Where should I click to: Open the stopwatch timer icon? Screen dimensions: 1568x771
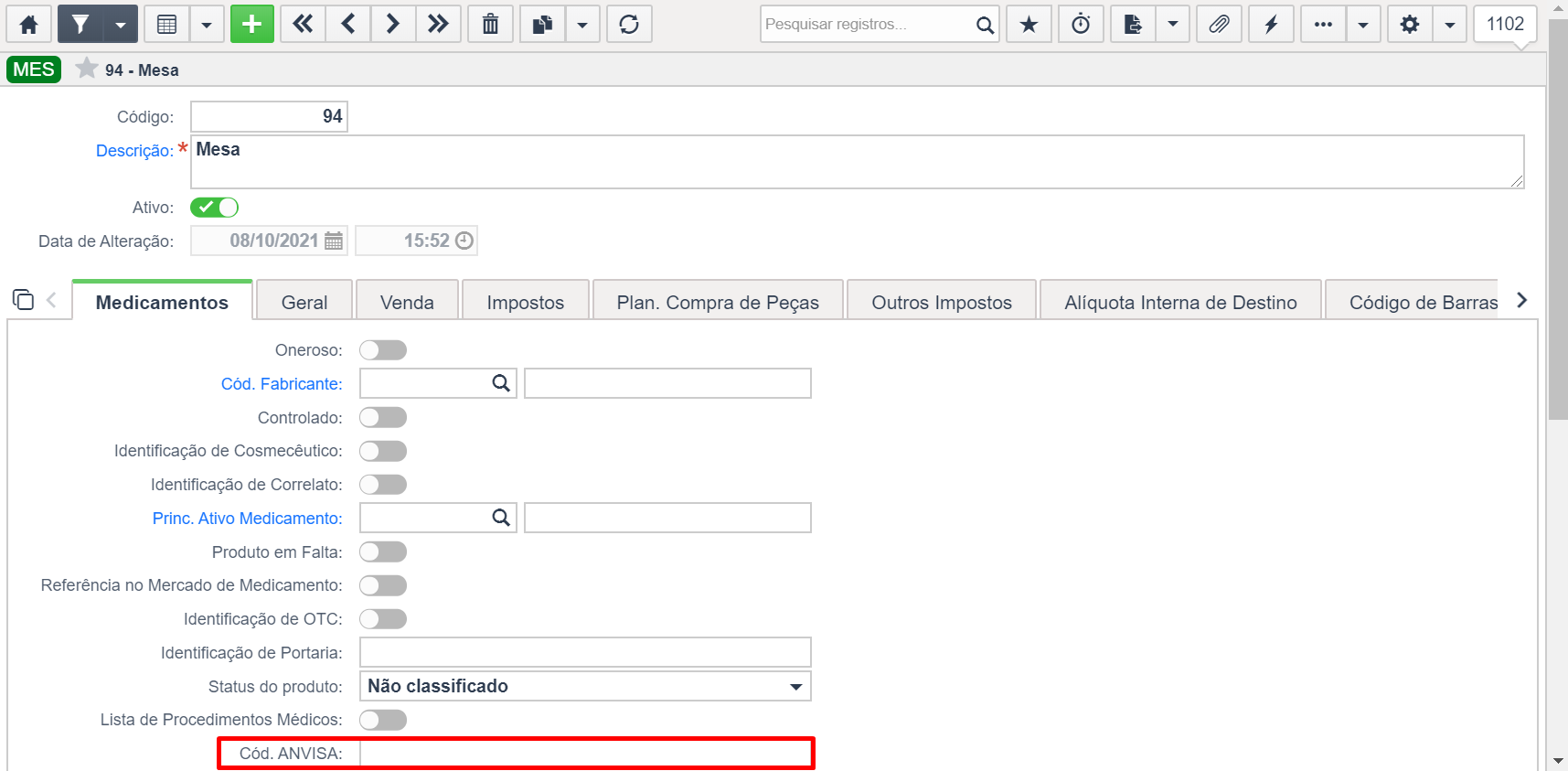1082,24
